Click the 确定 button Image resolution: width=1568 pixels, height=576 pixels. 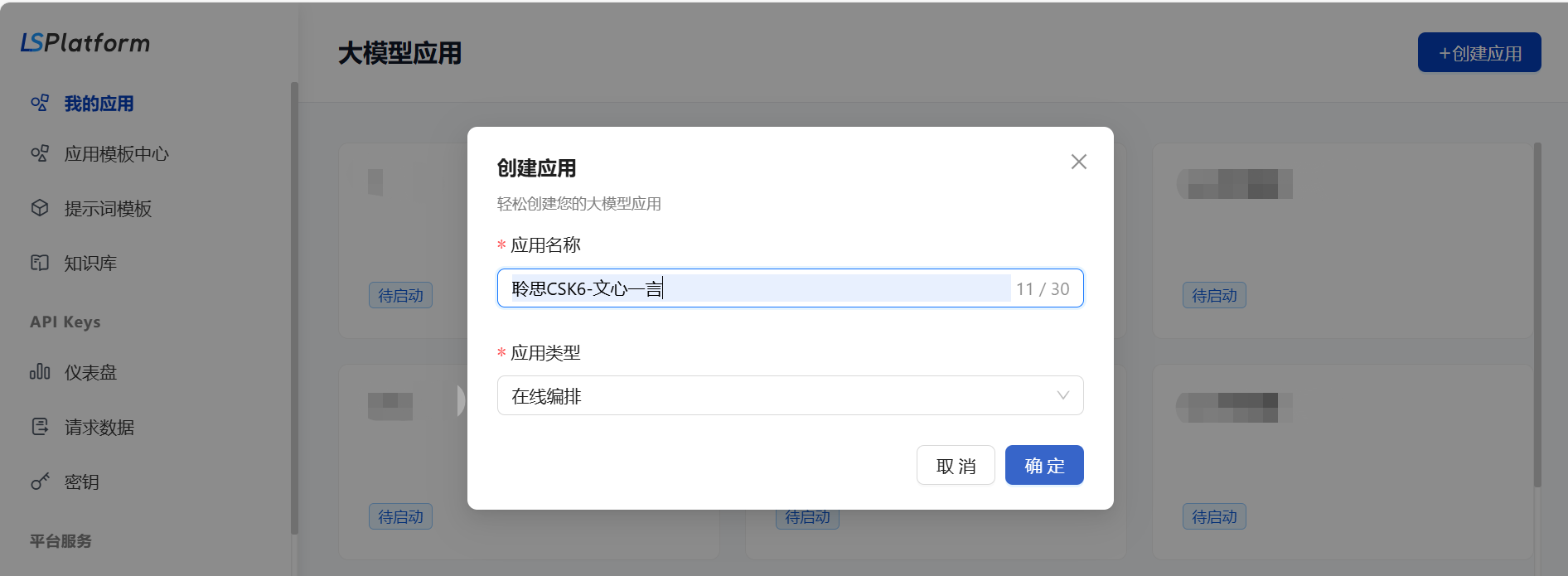click(x=1044, y=465)
